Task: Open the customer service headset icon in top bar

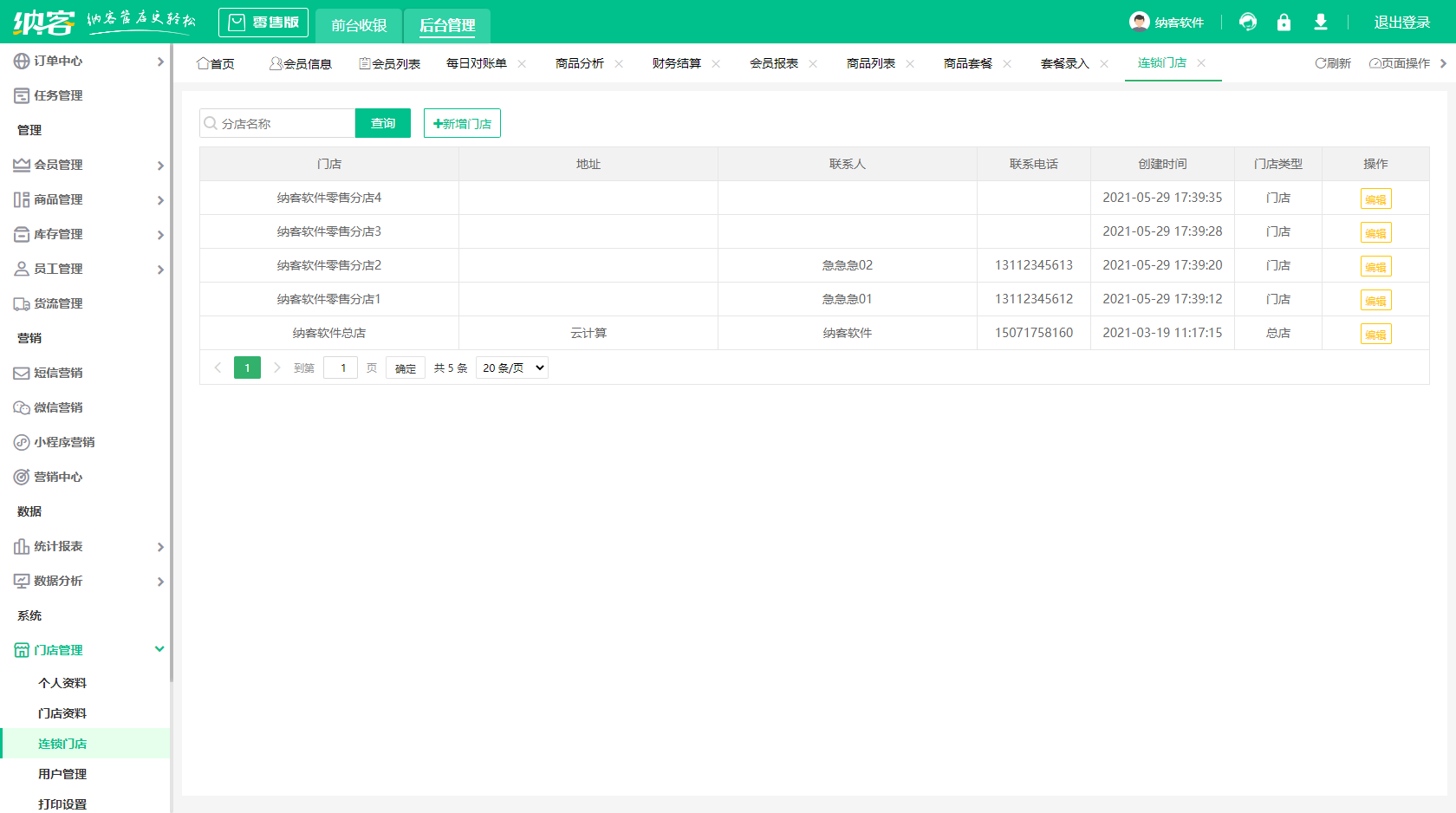Action: click(x=1248, y=22)
